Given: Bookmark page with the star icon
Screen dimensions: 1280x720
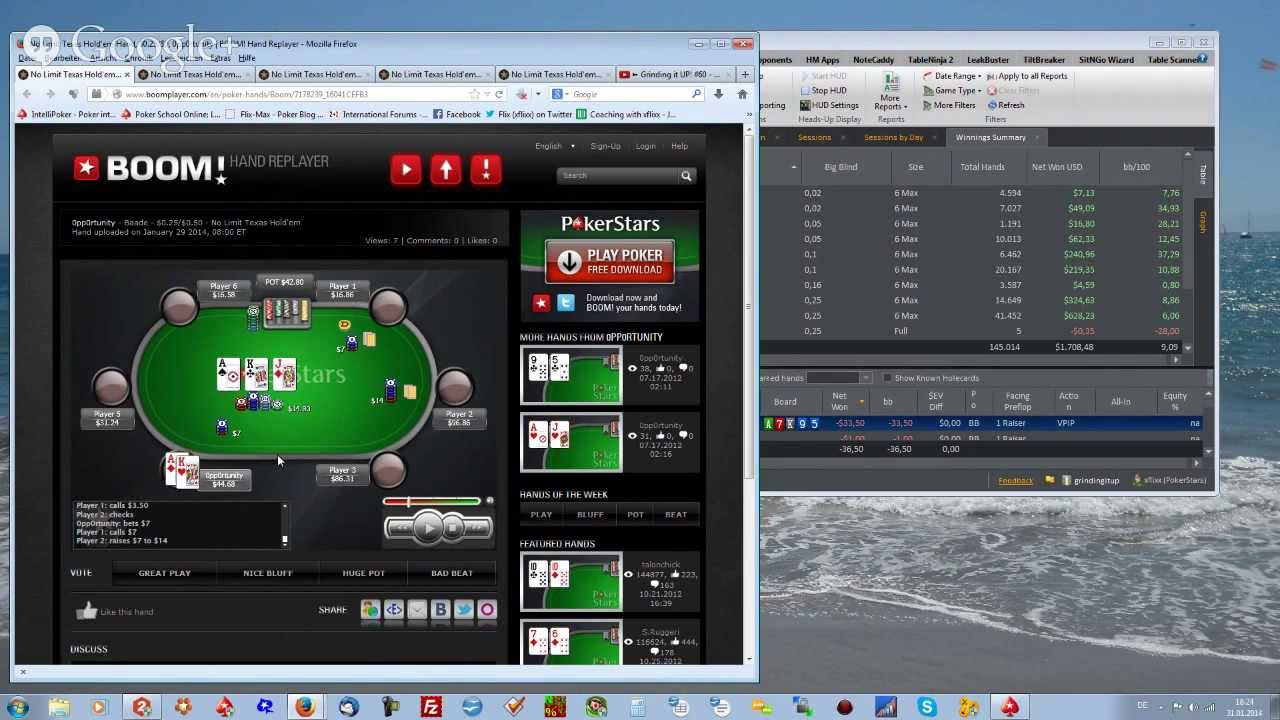Looking at the screenshot, I should 474,94.
